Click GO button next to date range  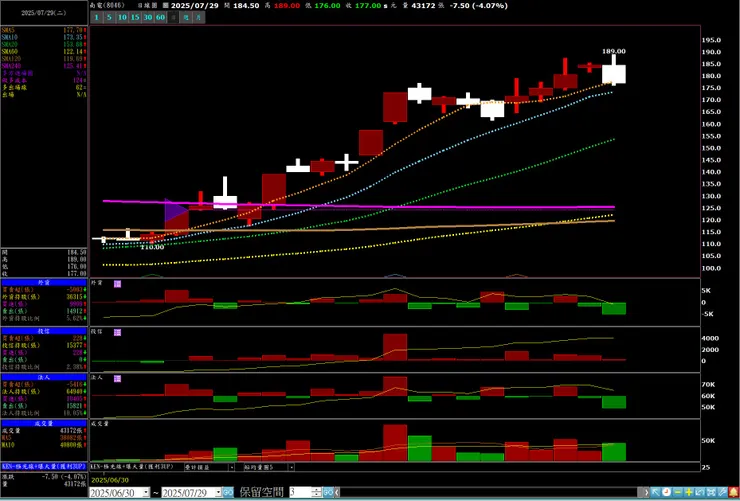(x=228, y=493)
